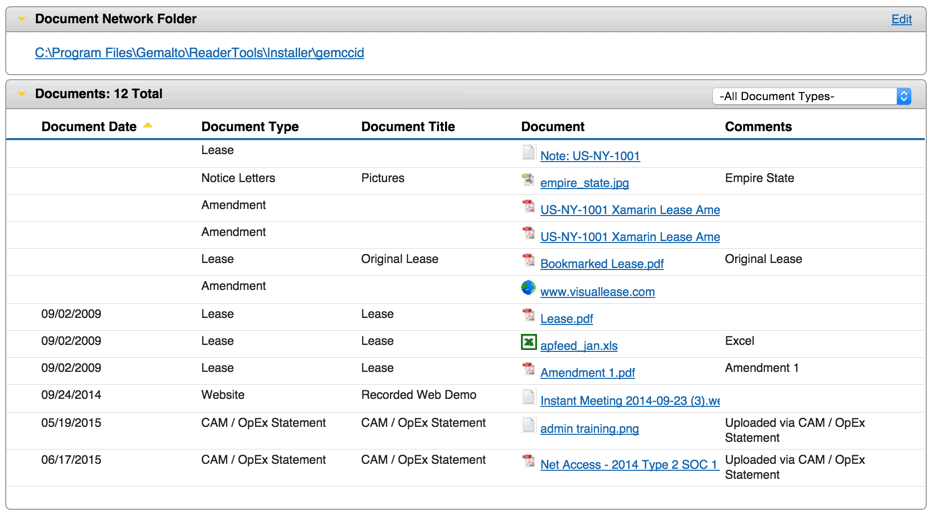This screenshot has height=514, width=932.
Task: Click the PDF icon beside Bookmarked Lease.pdf
Action: pos(528,260)
